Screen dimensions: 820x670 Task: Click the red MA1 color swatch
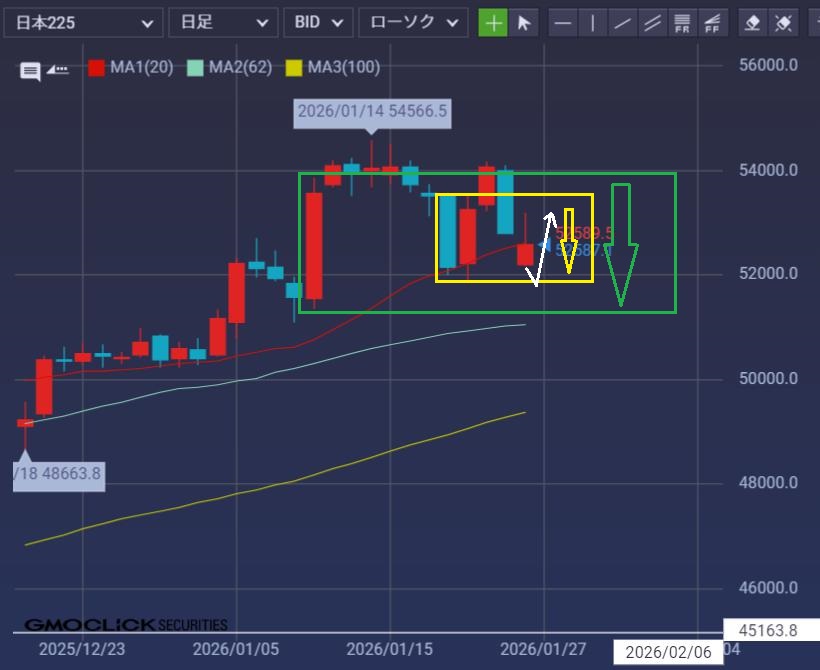[97, 68]
